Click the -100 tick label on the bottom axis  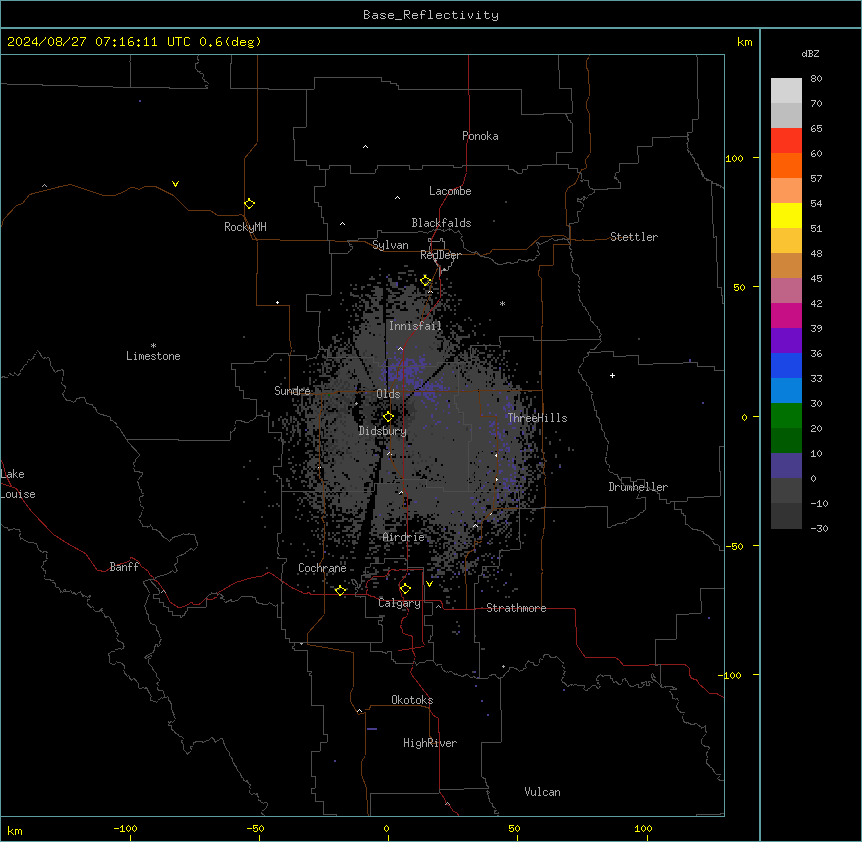125,829
